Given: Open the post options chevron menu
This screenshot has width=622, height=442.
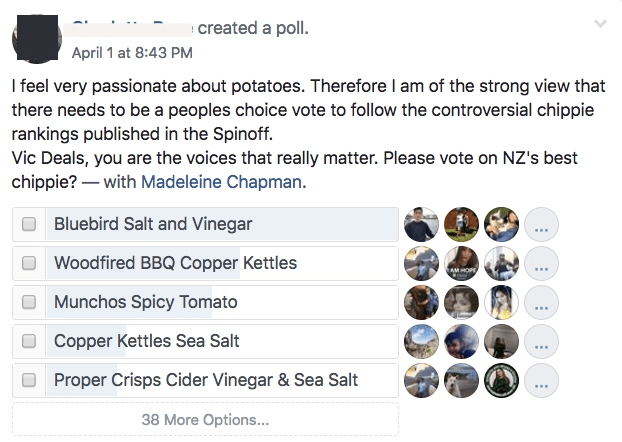Looking at the screenshot, I should [600, 23].
